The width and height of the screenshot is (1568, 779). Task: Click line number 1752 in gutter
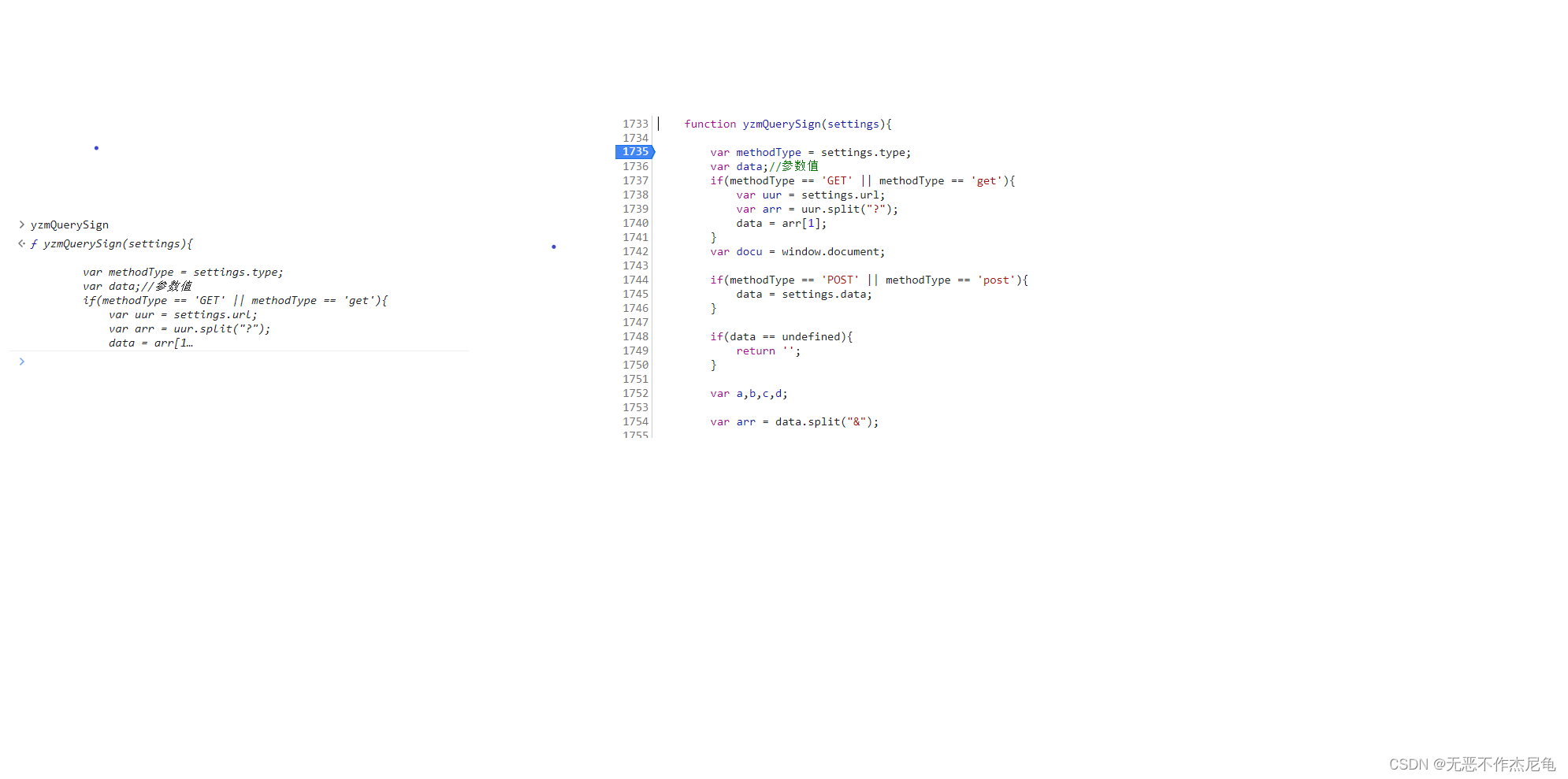coord(635,393)
